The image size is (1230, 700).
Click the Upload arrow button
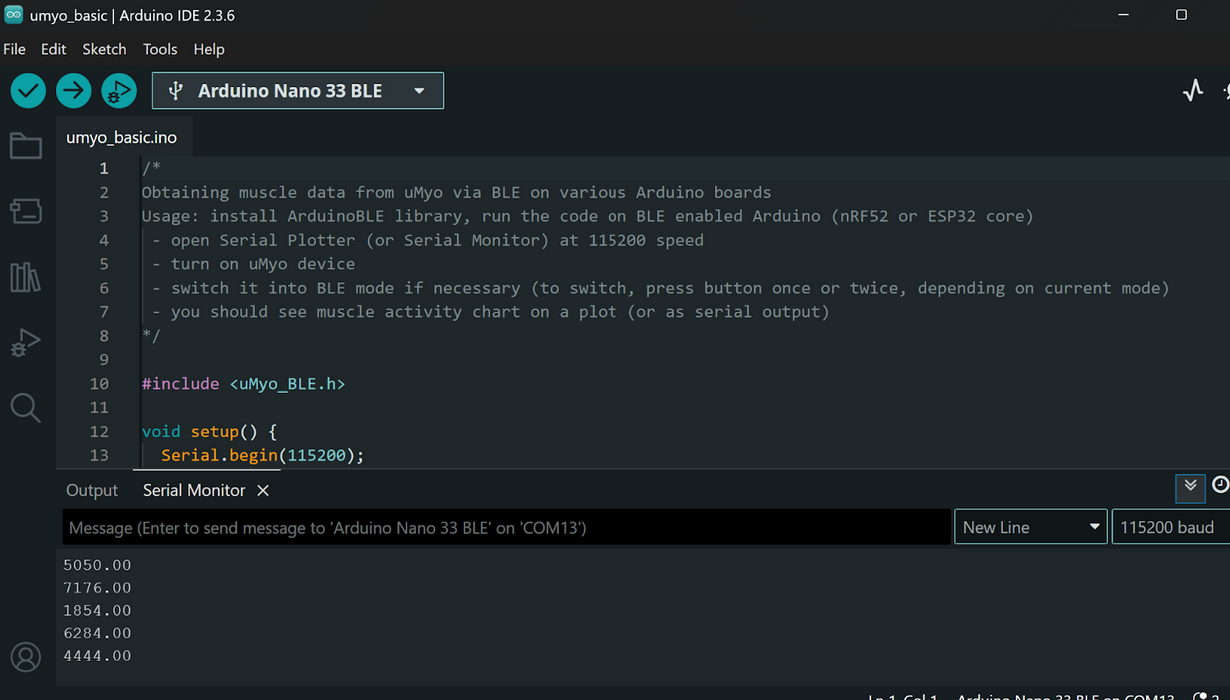[x=73, y=91]
